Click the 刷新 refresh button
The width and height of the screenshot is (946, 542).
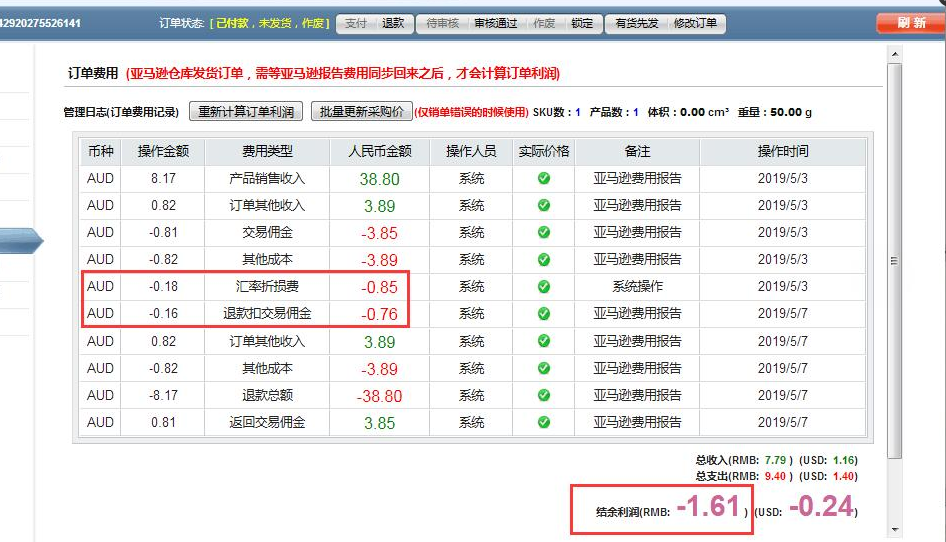911,23
